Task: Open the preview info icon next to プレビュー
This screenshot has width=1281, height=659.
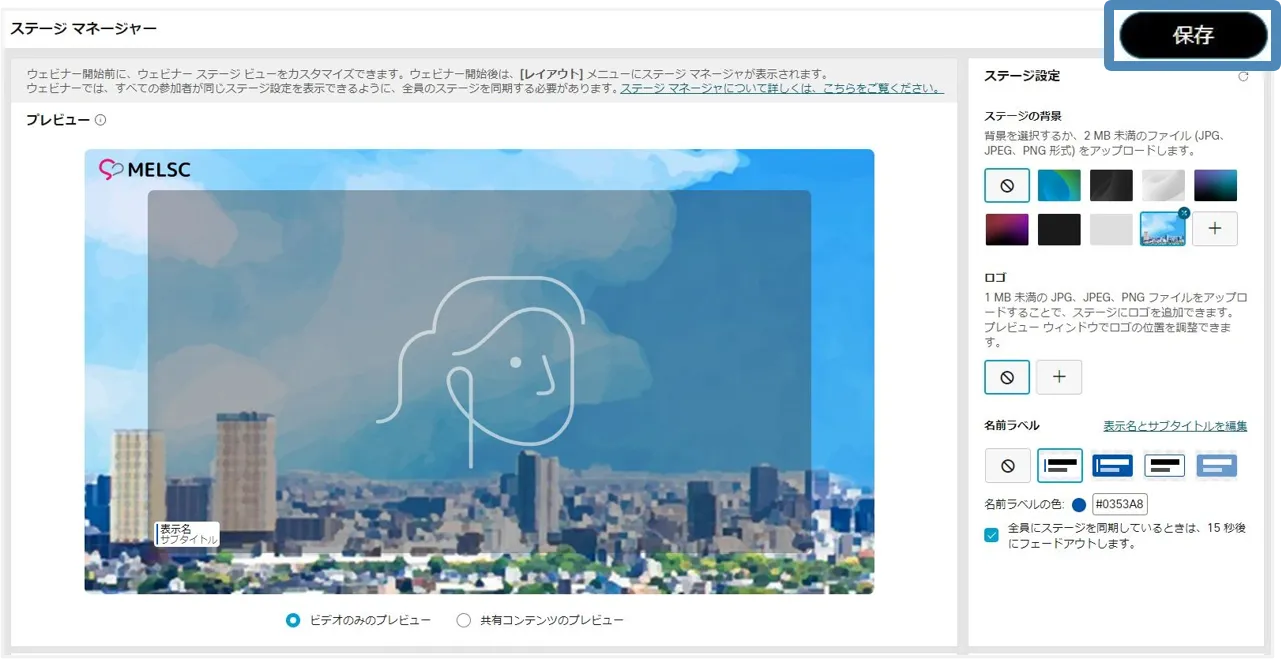Action: (101, 120)
